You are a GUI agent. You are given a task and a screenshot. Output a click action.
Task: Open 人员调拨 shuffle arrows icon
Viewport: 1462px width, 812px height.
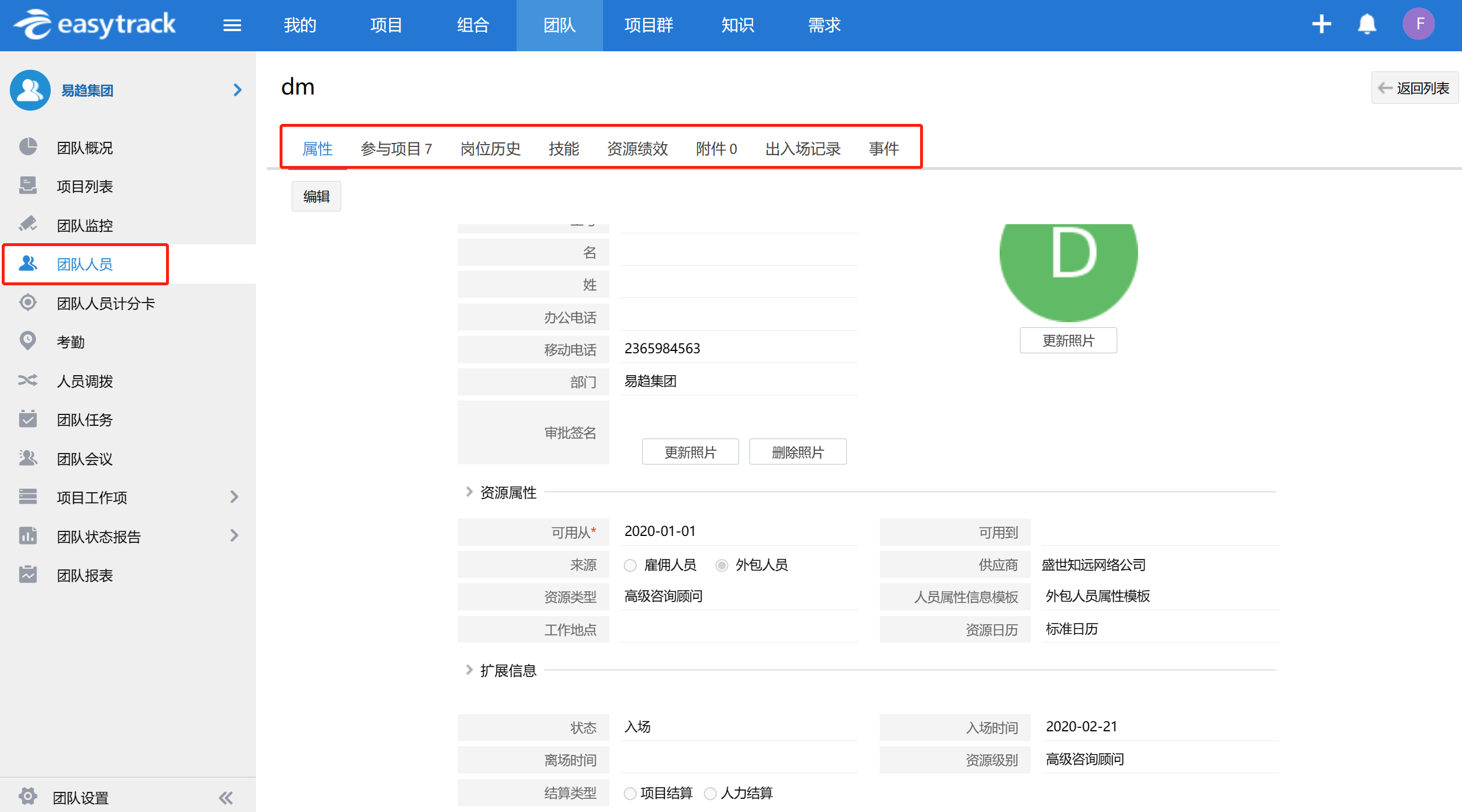(28, 380)
